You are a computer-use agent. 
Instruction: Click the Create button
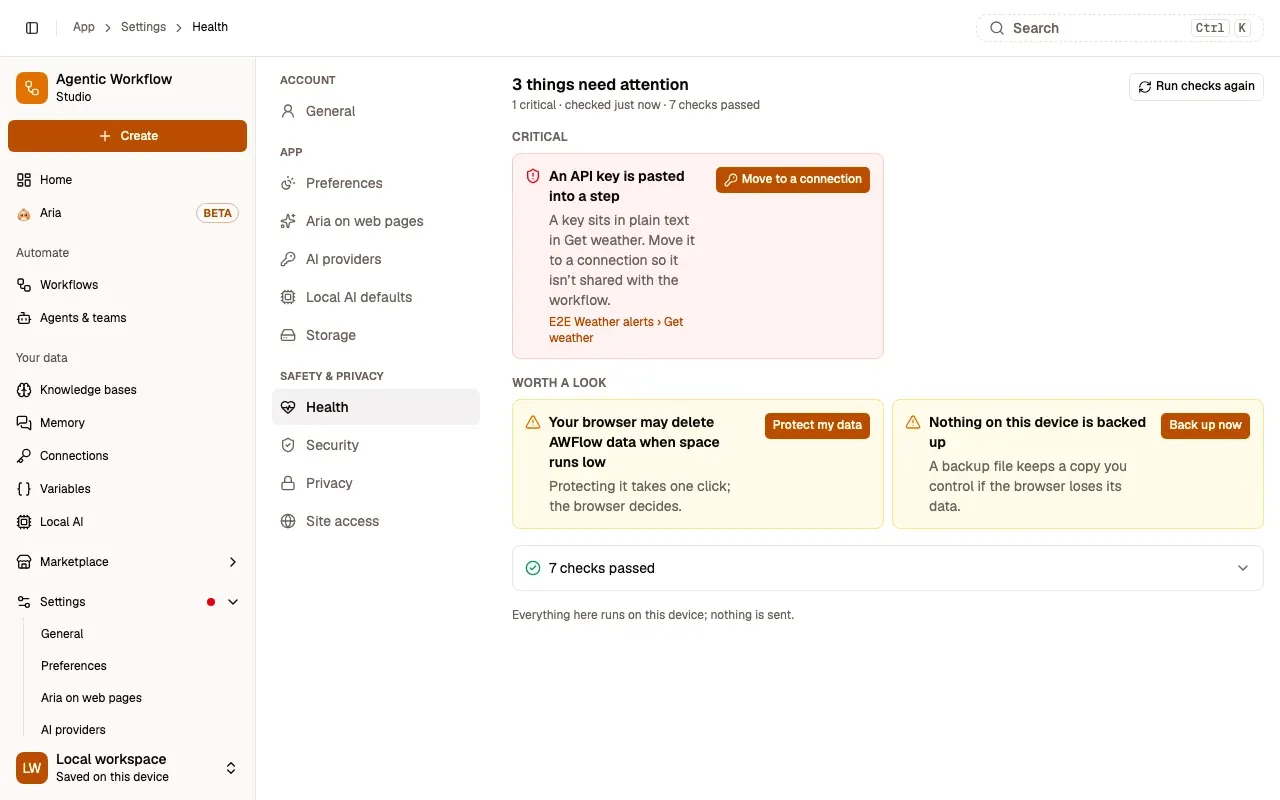click(x=128, y=136)
